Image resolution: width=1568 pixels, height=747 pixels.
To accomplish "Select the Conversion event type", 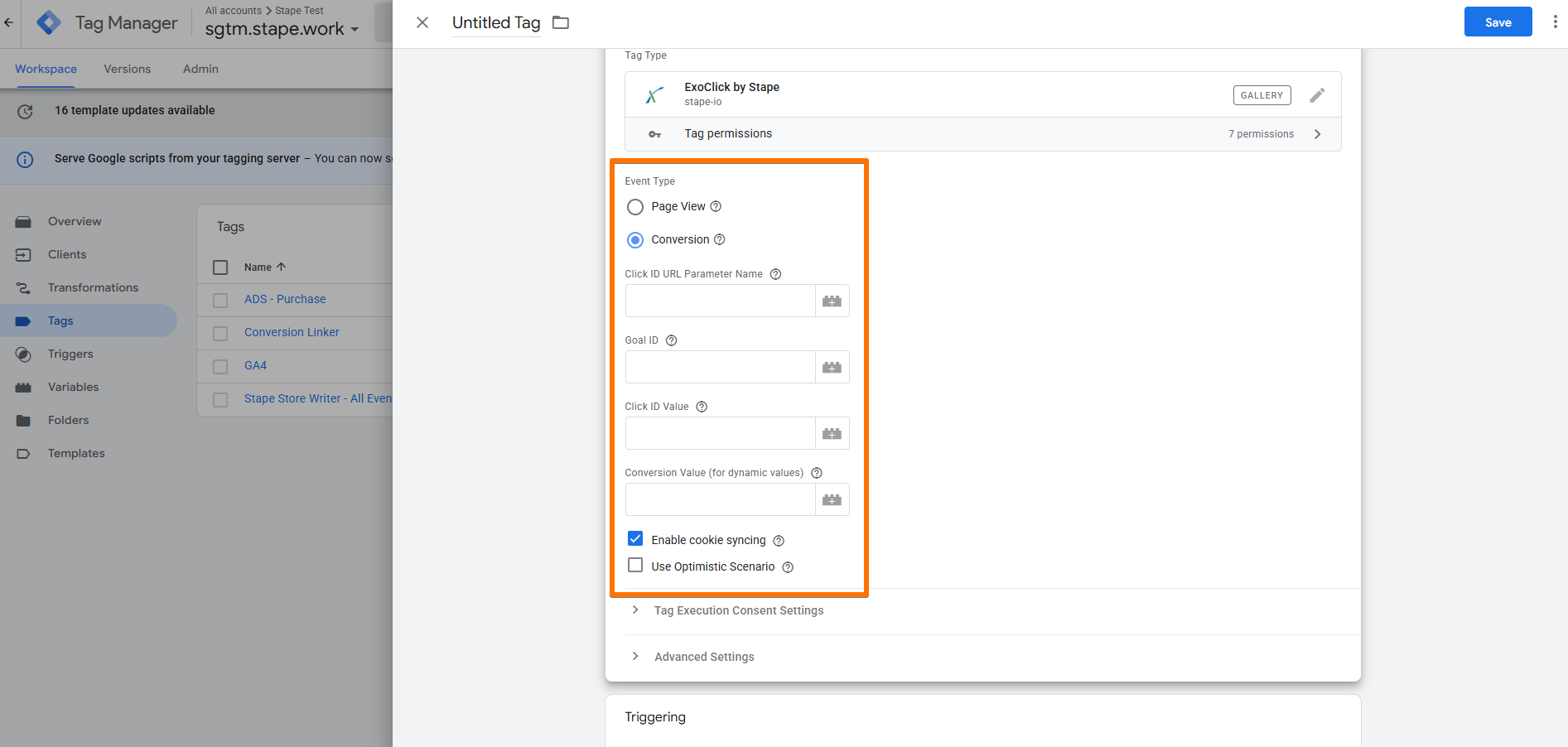I will pos(635,240).
